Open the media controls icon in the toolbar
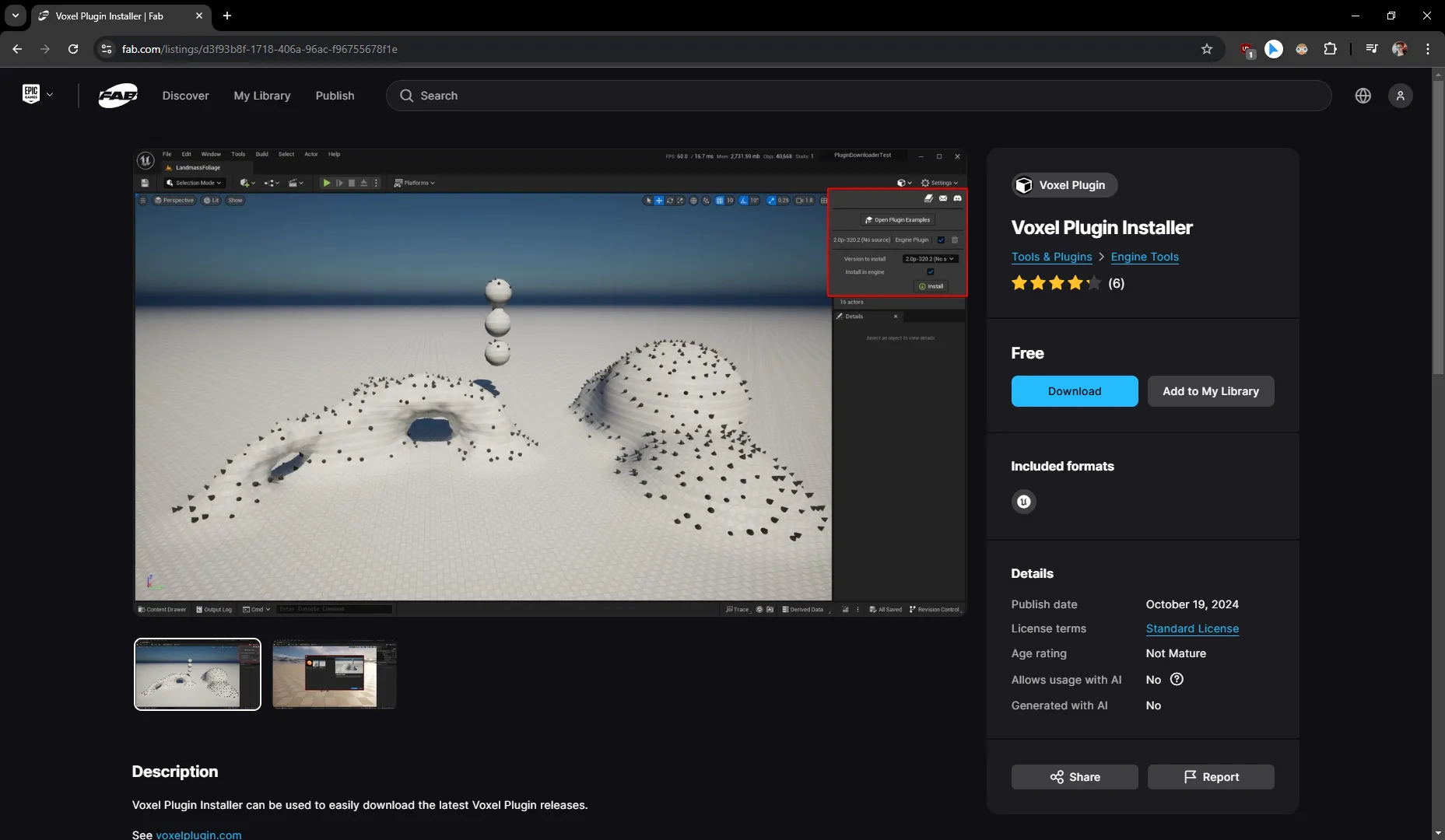Screen dimensions: 1445x840 tap(1371, 48)
